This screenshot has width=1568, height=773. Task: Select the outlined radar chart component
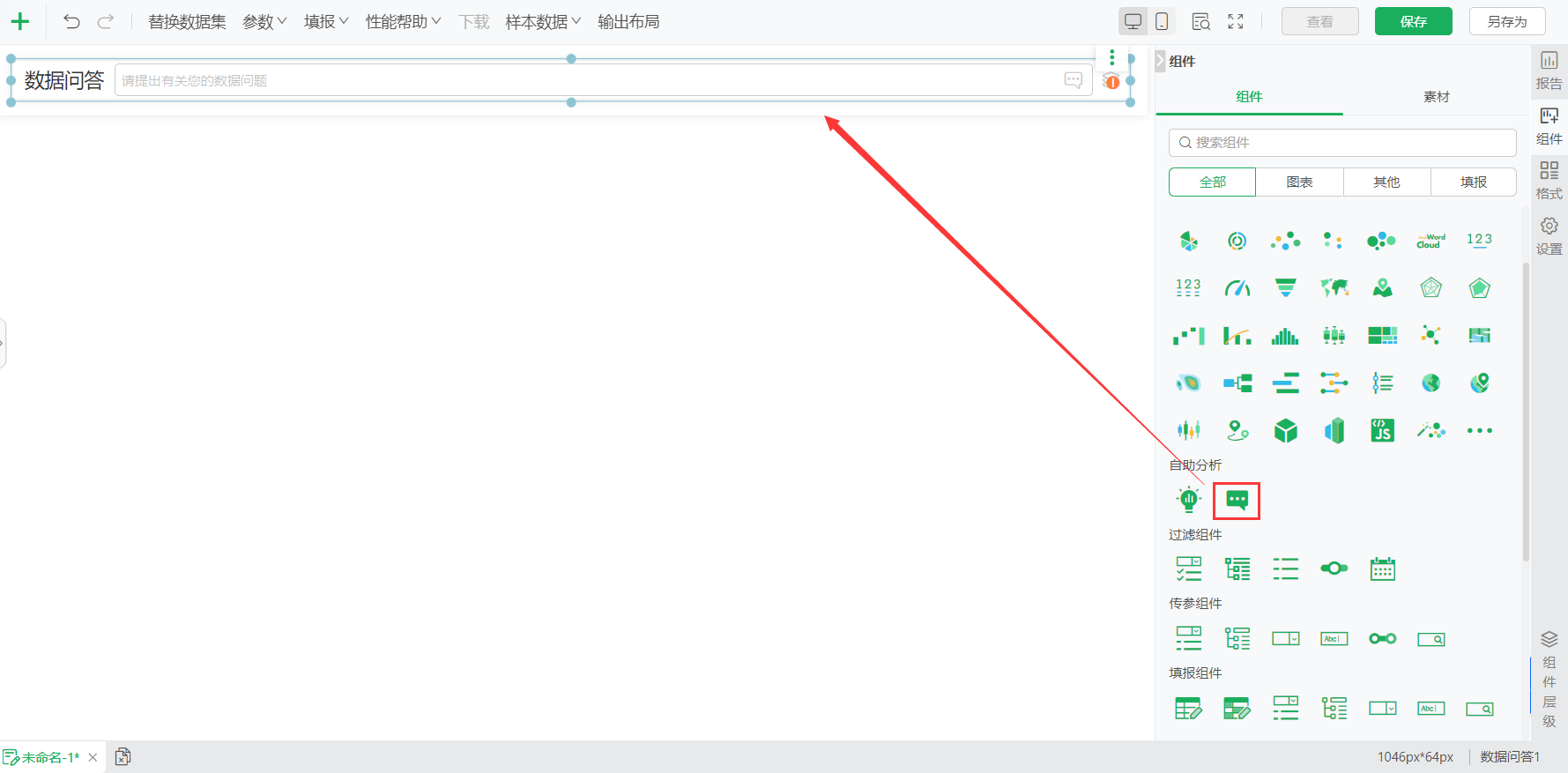pos(1431,288)
